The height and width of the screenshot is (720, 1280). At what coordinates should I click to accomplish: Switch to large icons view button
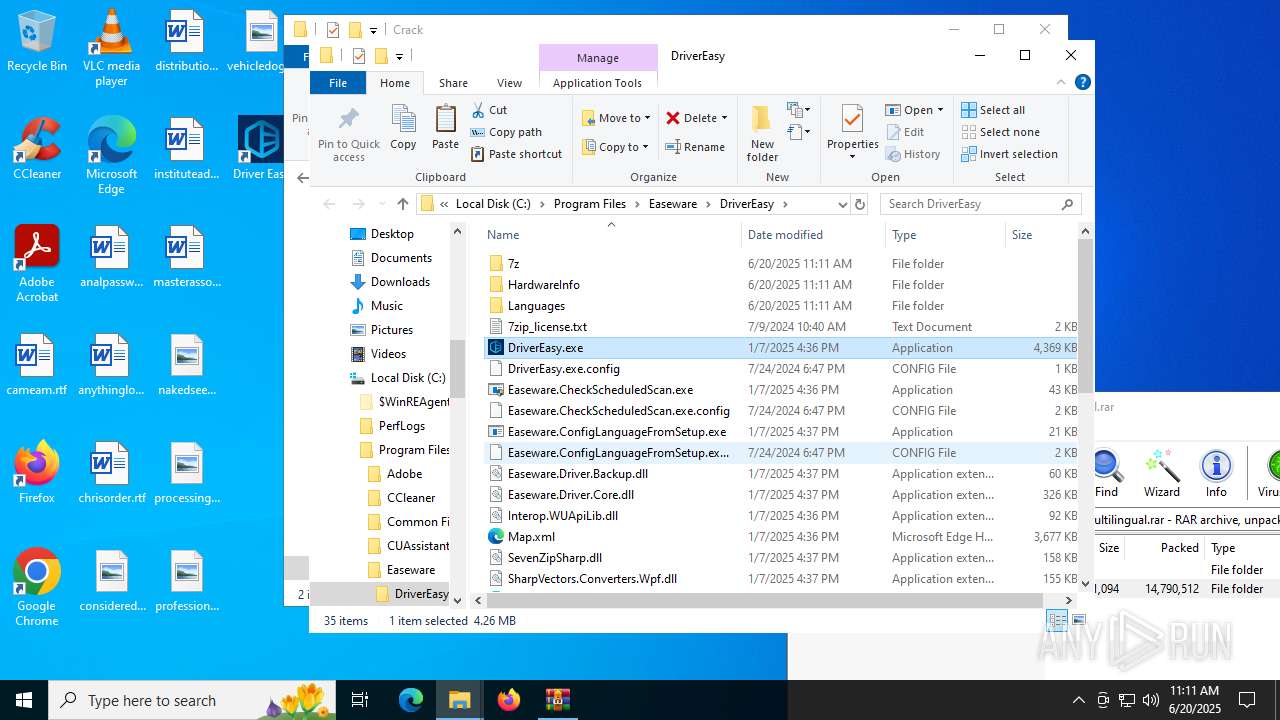pyautogui.click(x=1079, y=621)
